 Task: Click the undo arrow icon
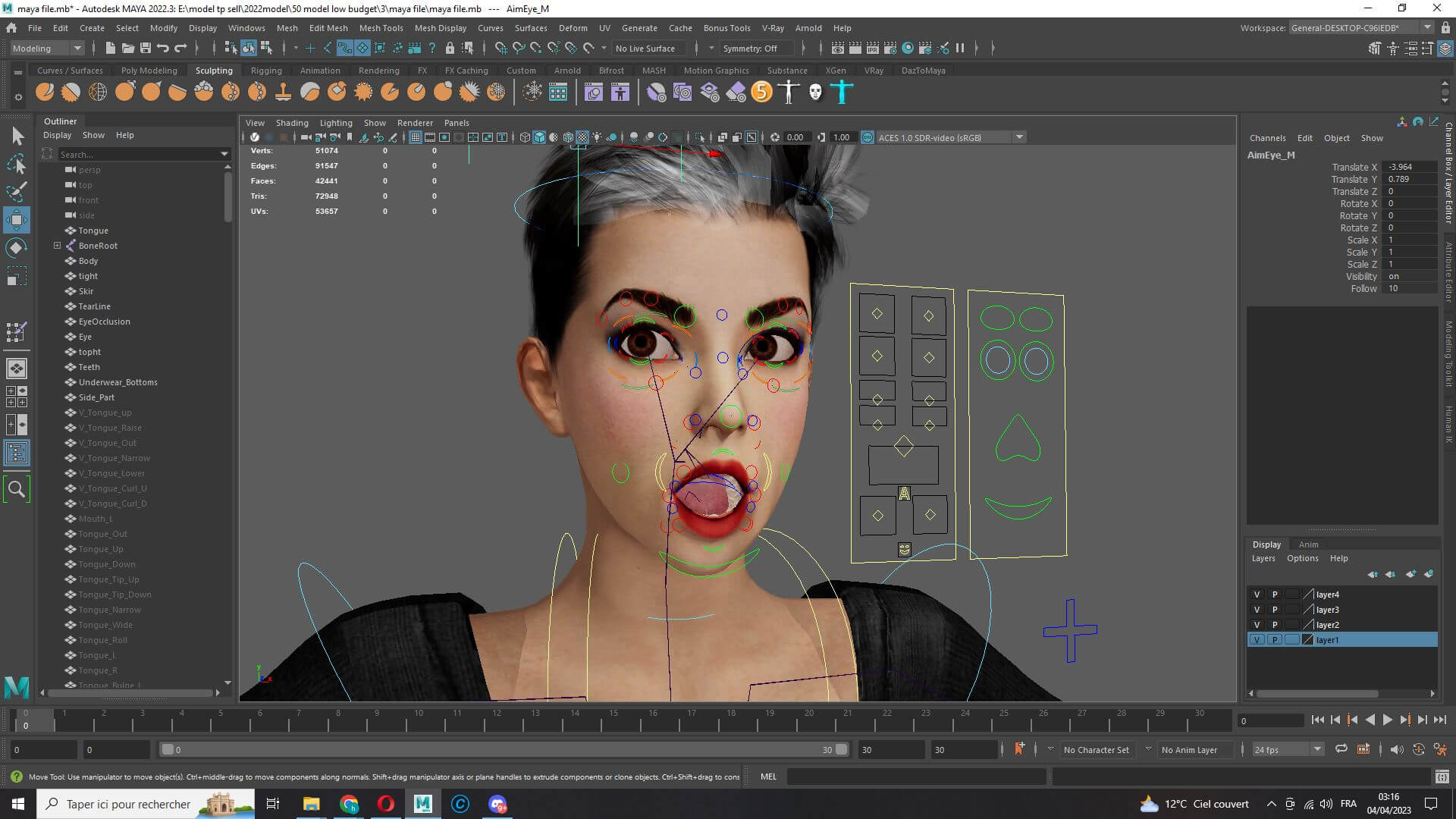(162, 48)
